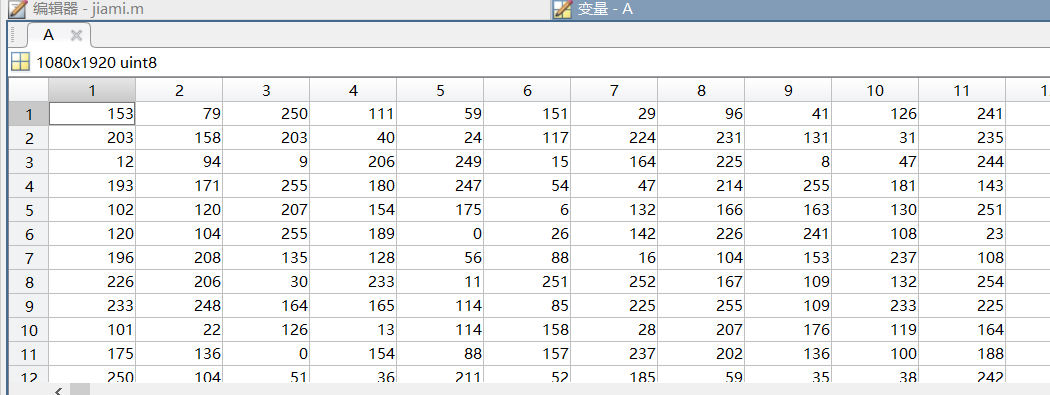Select column header 10

pyautogui.click(x=876, y=90)
